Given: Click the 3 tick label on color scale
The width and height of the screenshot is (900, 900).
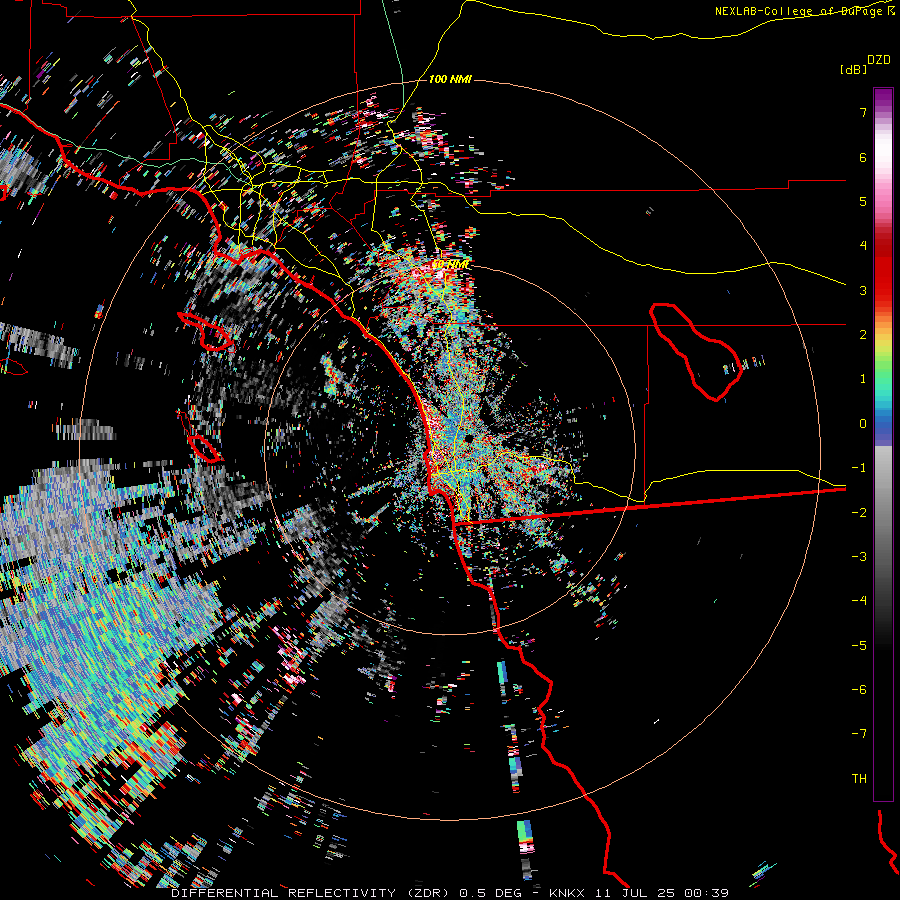Looking at the screenshot, I should click(863, 290).
